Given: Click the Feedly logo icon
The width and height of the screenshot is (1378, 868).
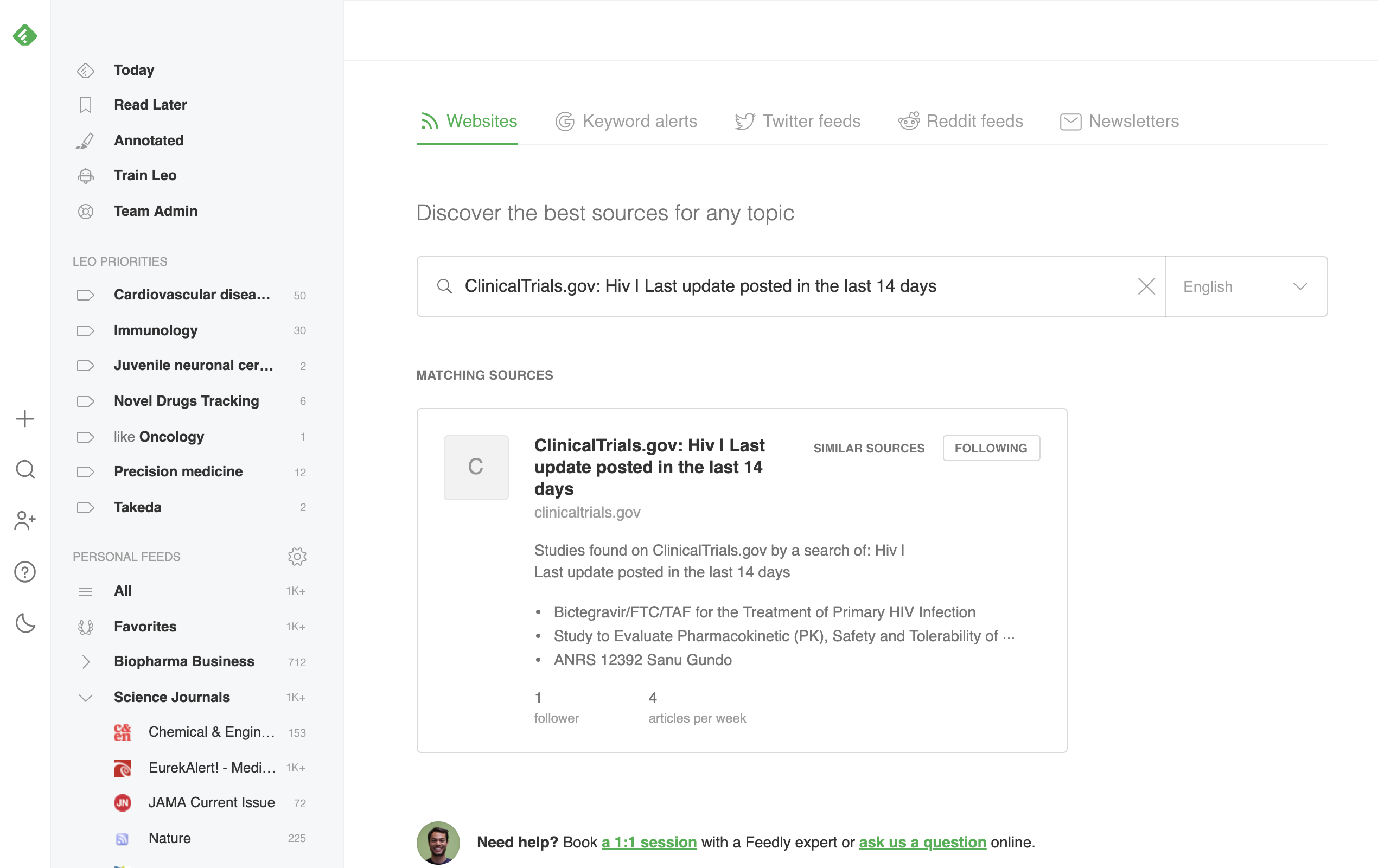Looking at the screenshot, I should (x=24, y=35).
